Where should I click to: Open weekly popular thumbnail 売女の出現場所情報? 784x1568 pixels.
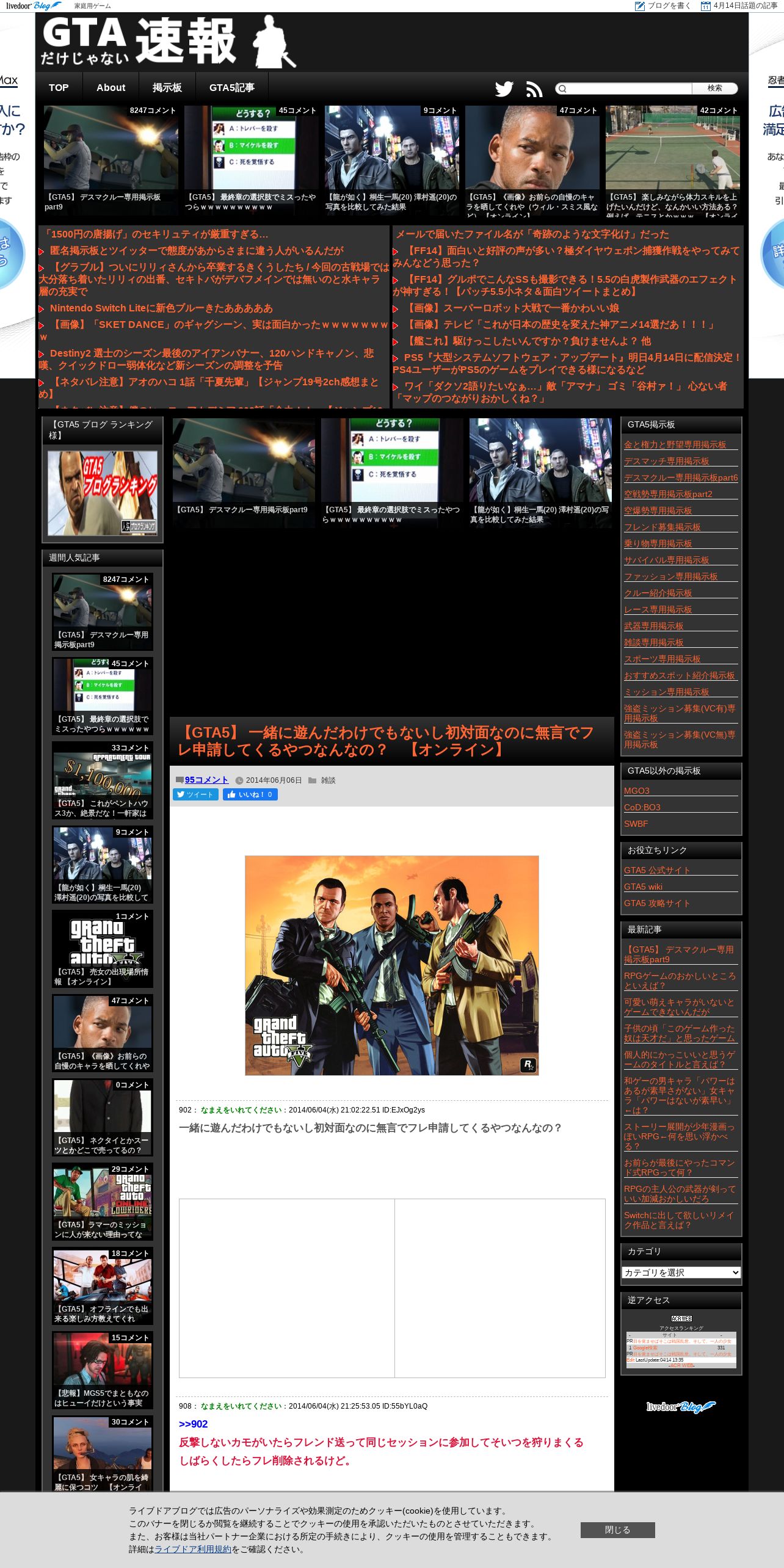[x=102, y=948]
